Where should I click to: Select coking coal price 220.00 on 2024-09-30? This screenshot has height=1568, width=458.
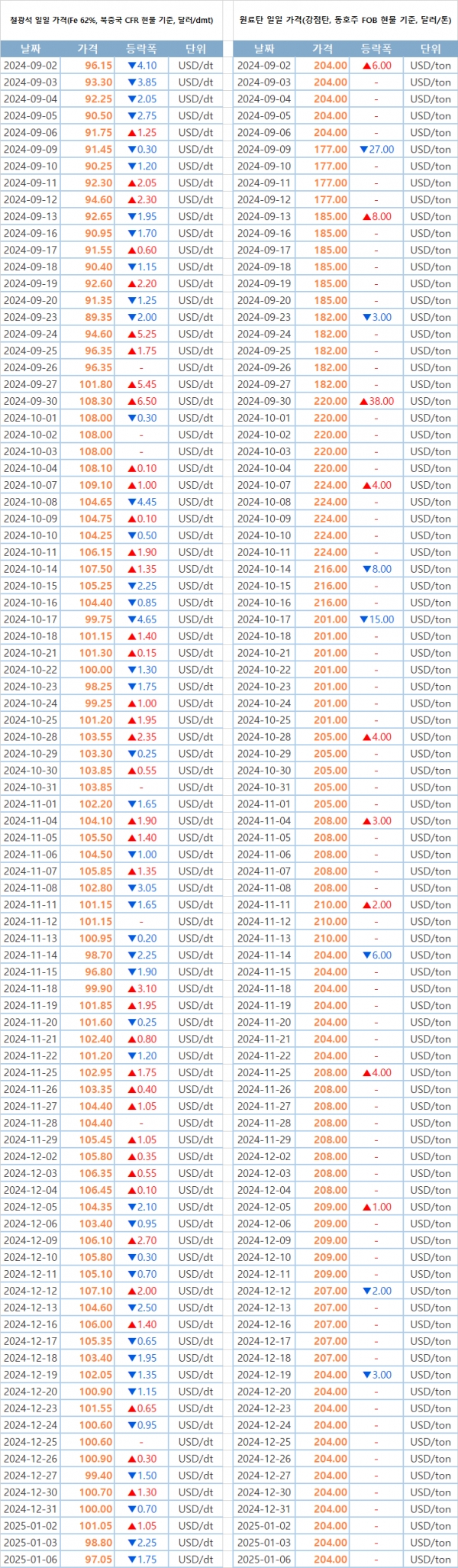(331, 401)
